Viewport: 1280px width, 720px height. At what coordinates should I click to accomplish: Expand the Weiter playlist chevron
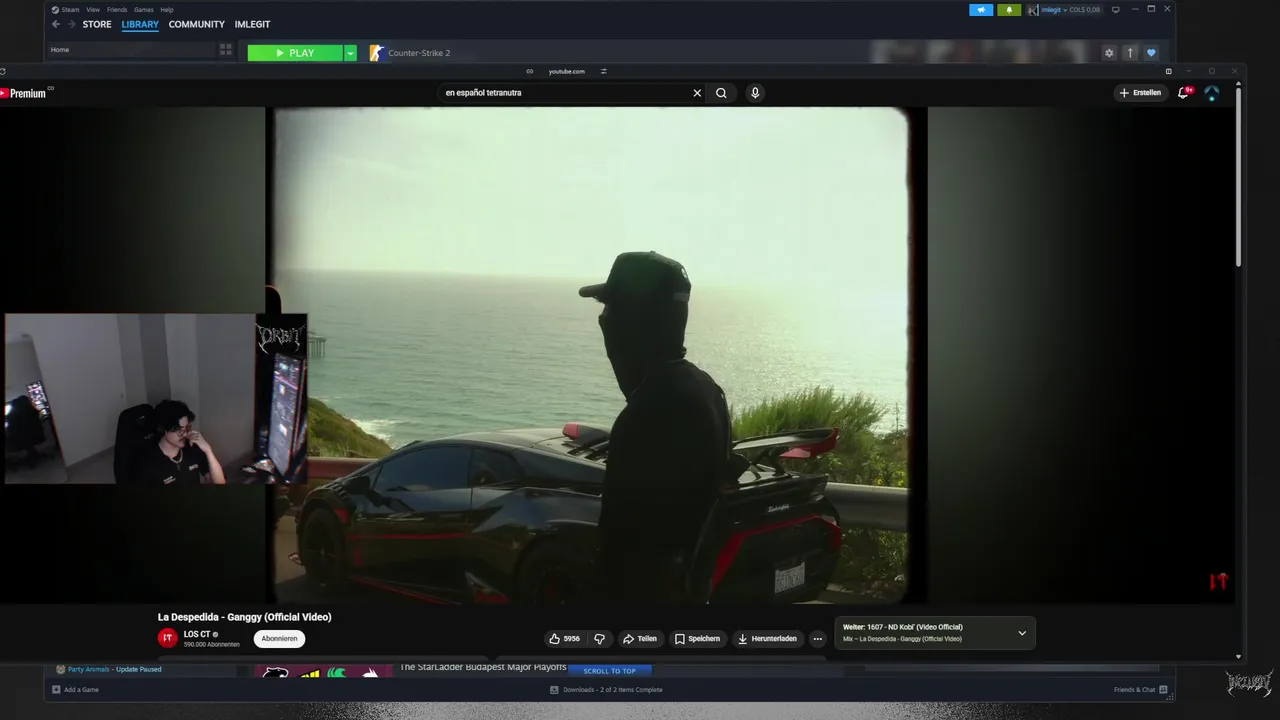[x=1022, y=633]
